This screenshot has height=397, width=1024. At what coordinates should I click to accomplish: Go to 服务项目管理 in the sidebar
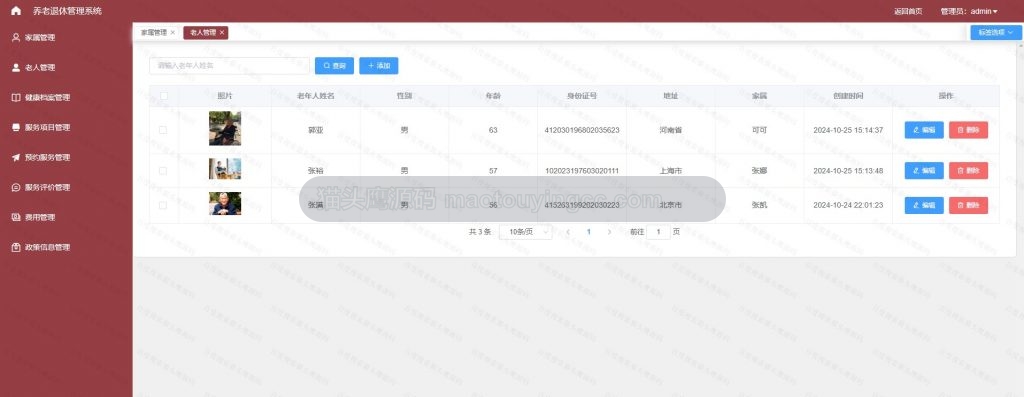coord(47,127)
